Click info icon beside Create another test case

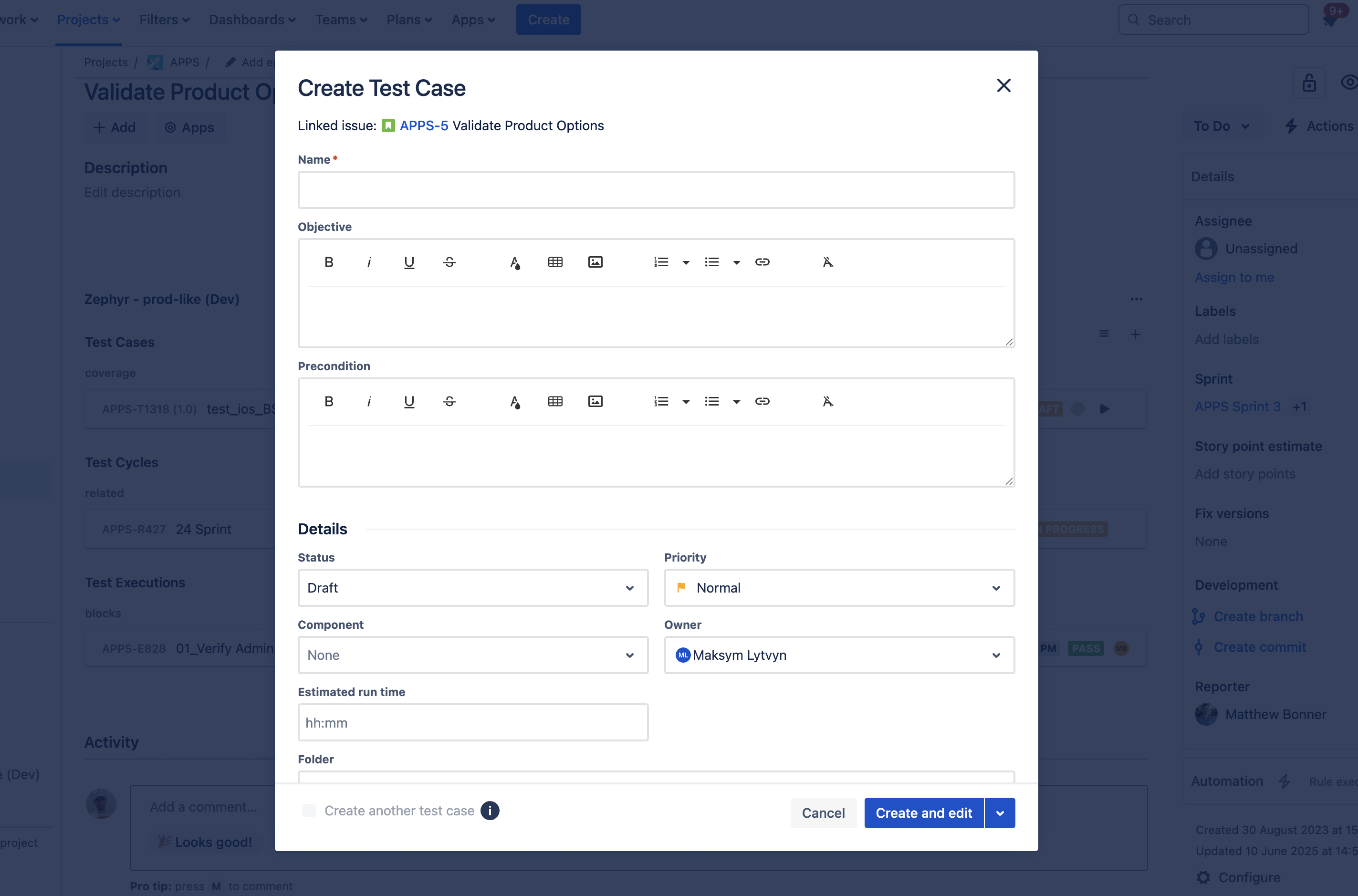[489, 810]
